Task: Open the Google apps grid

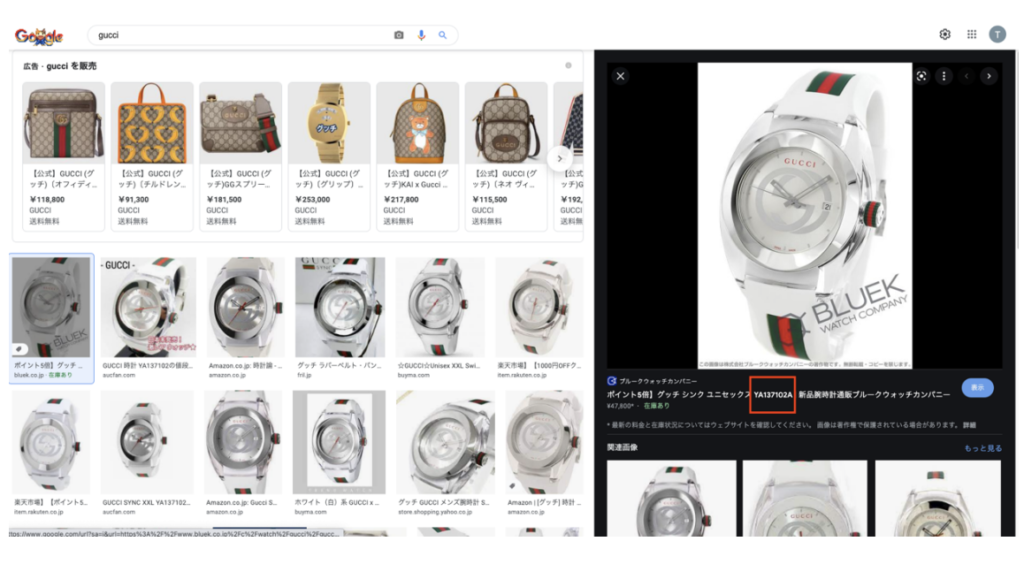Action: point(971,34)
